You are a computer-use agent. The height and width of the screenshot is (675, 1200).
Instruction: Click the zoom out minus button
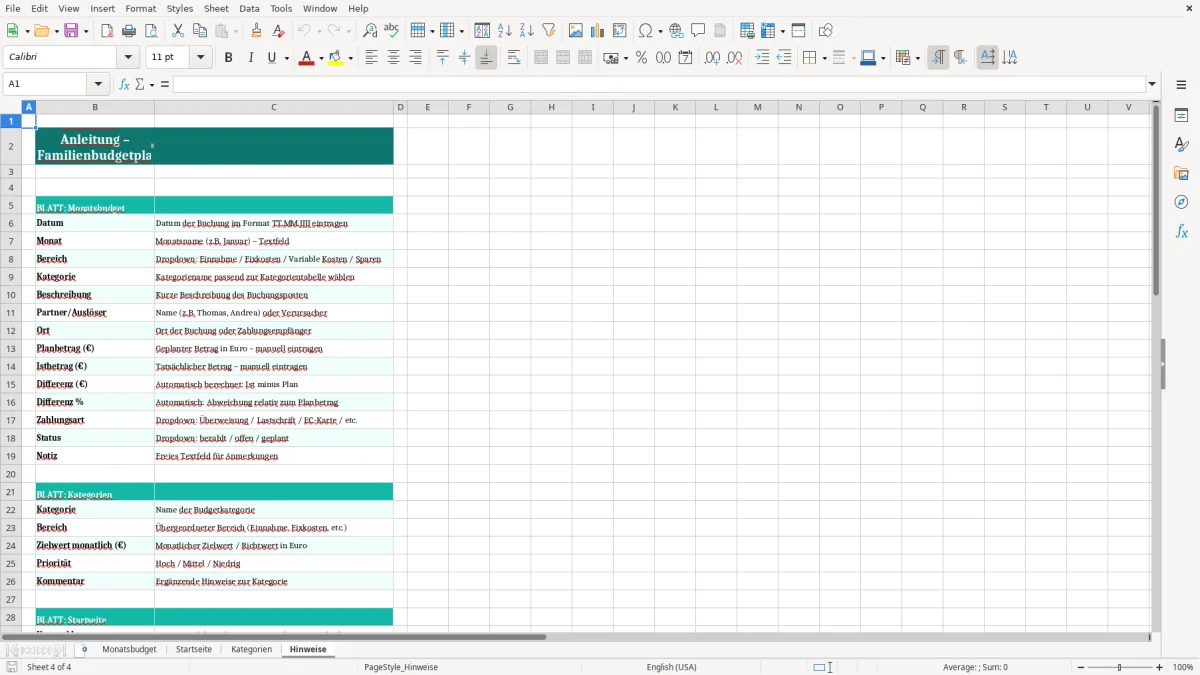tap(1079, 667)
